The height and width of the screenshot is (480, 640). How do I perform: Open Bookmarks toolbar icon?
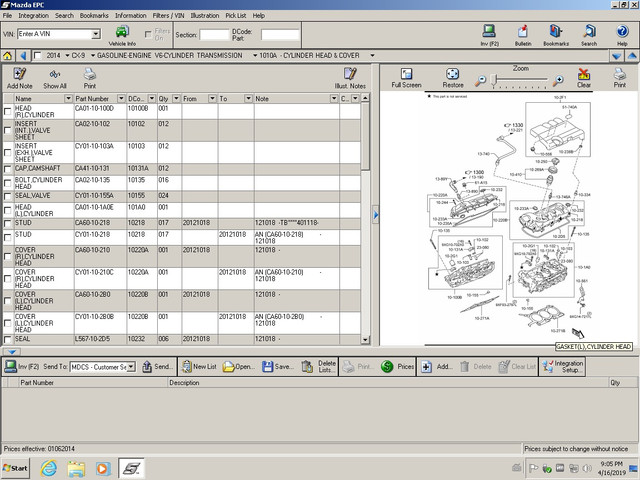[556, 32]
